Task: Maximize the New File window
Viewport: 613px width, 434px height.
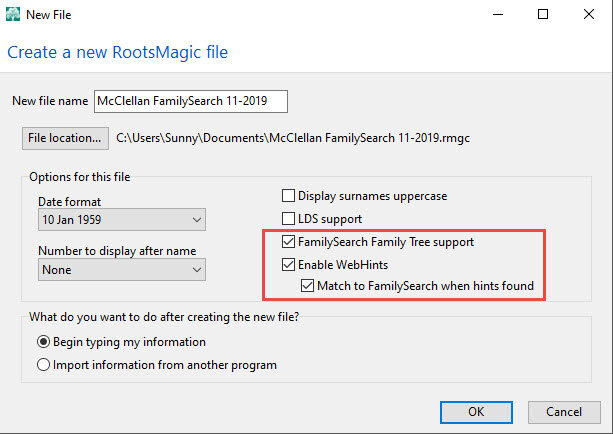Action: (543, 14)
